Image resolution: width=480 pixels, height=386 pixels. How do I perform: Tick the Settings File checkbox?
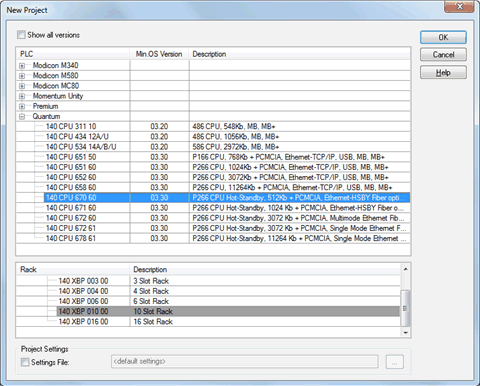(x=25, y=362)
